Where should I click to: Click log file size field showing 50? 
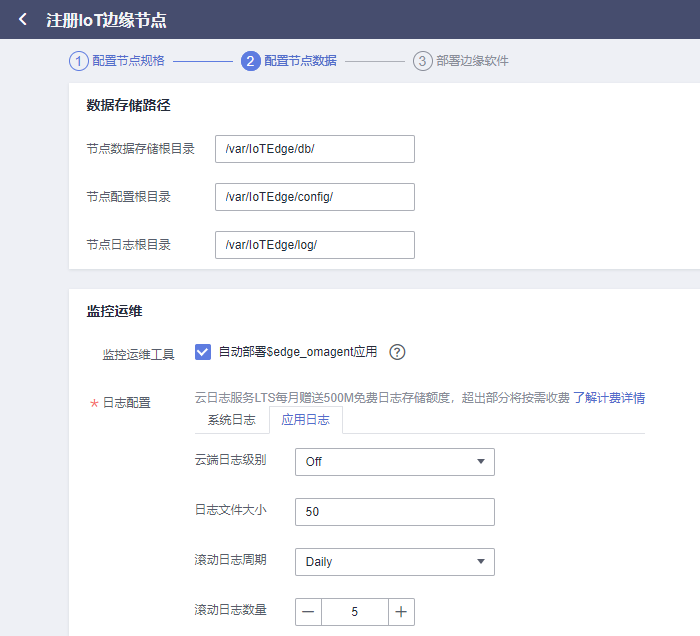(394, 512)
